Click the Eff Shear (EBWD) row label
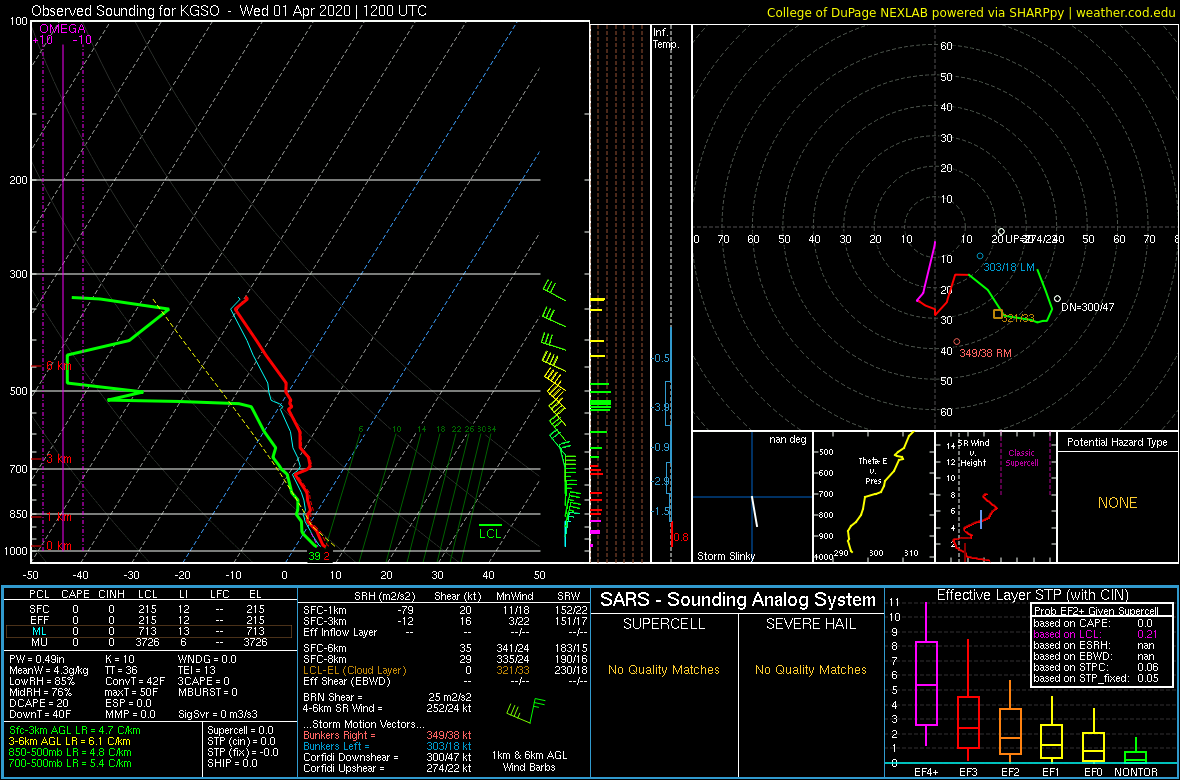Screen dimensions: 1180x780 point(344,681)
